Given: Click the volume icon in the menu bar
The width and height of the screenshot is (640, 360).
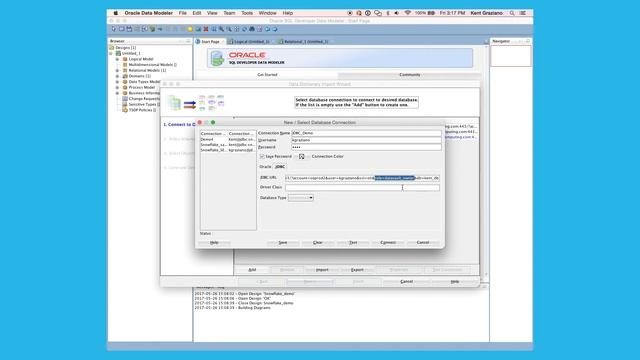Looking at the screenshot, I should (x=397, y=13).
